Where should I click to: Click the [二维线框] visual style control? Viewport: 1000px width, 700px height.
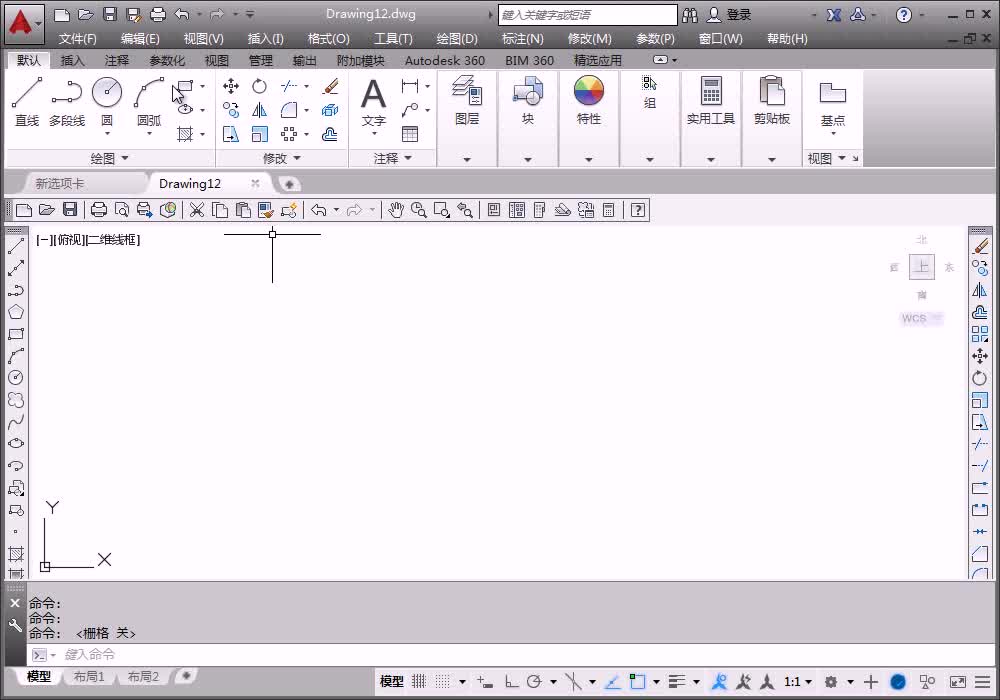(x=112, y=240)
